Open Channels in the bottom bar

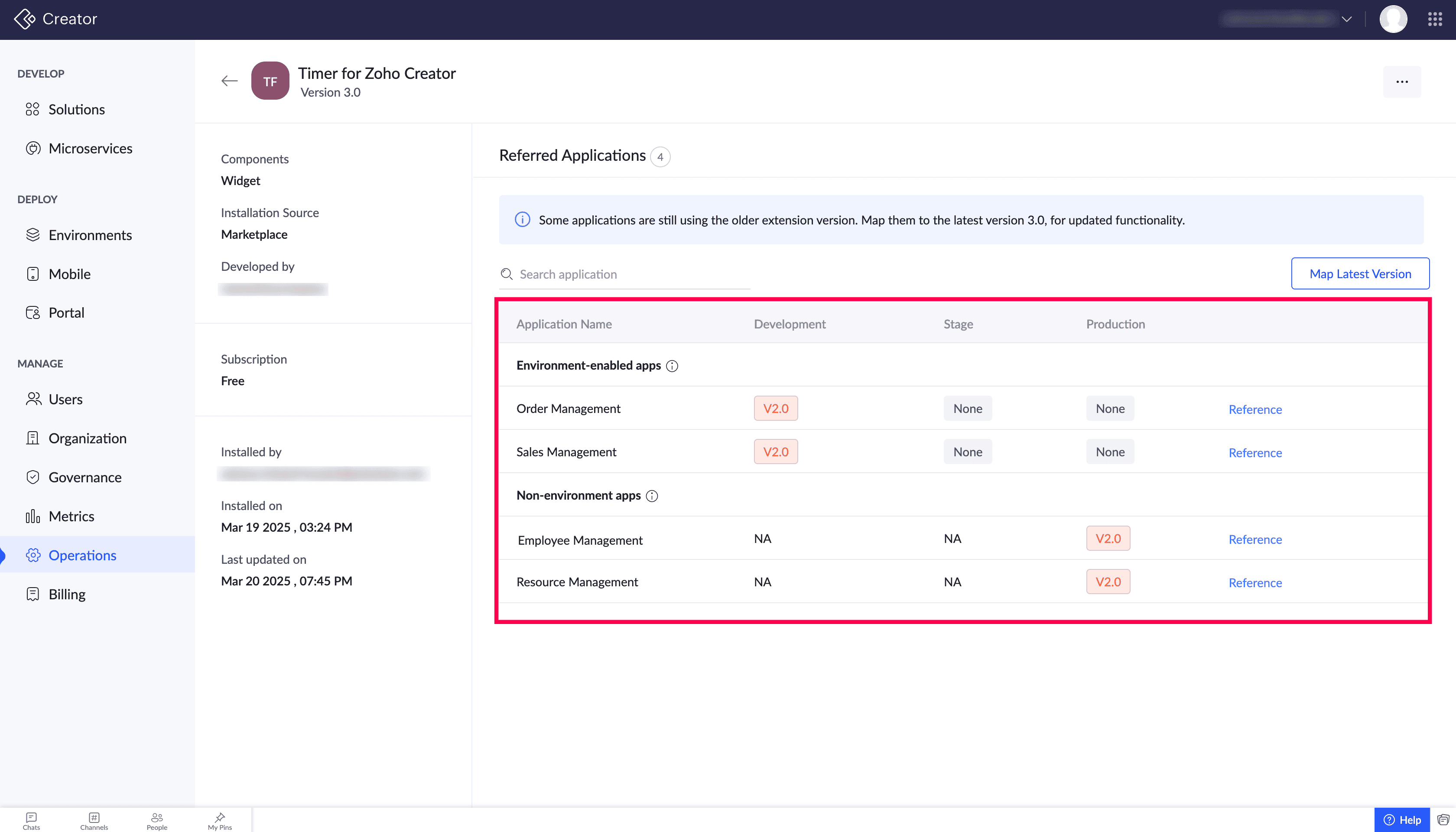coord(94,821)
